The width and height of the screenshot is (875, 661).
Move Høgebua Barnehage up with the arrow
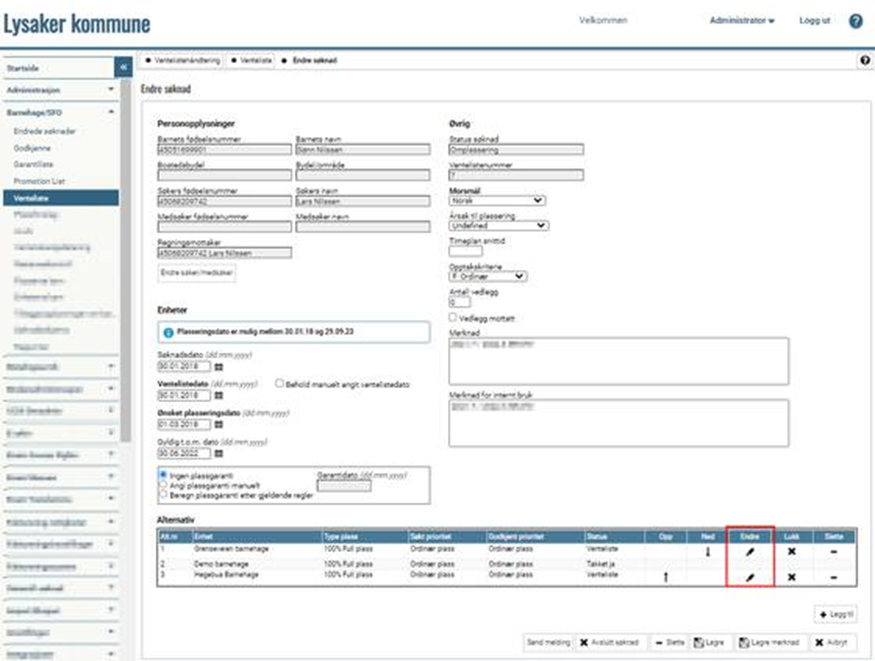coord(665,578)
